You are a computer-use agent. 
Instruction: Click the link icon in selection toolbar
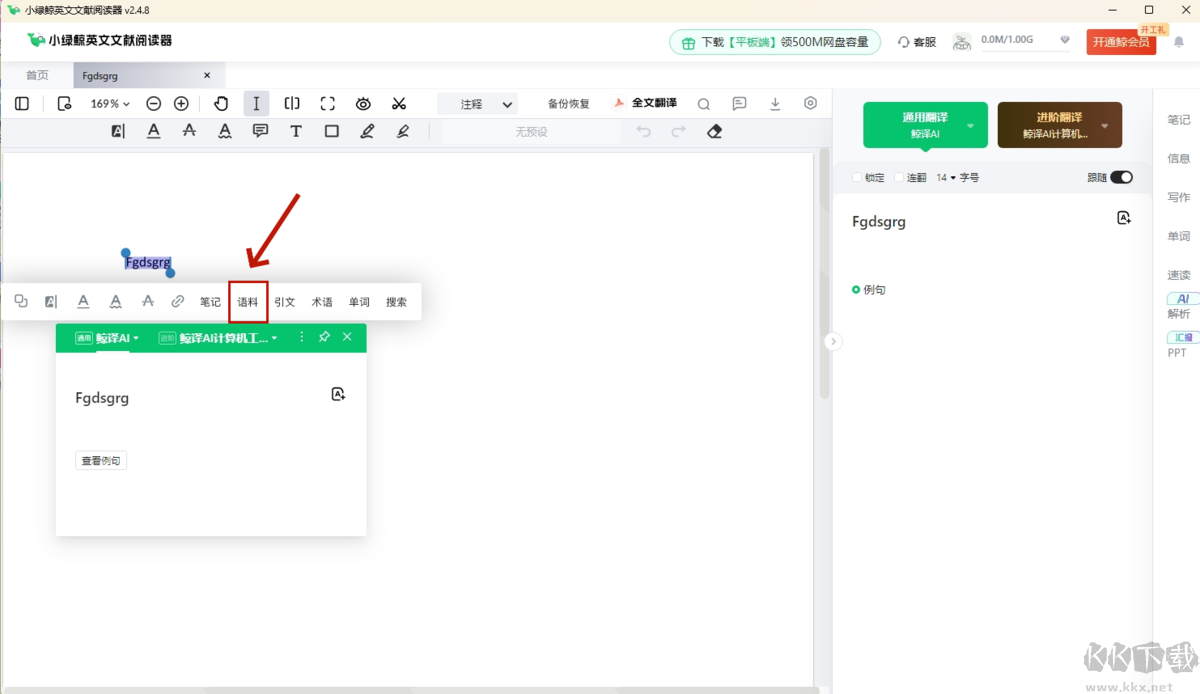coord(178,301)
